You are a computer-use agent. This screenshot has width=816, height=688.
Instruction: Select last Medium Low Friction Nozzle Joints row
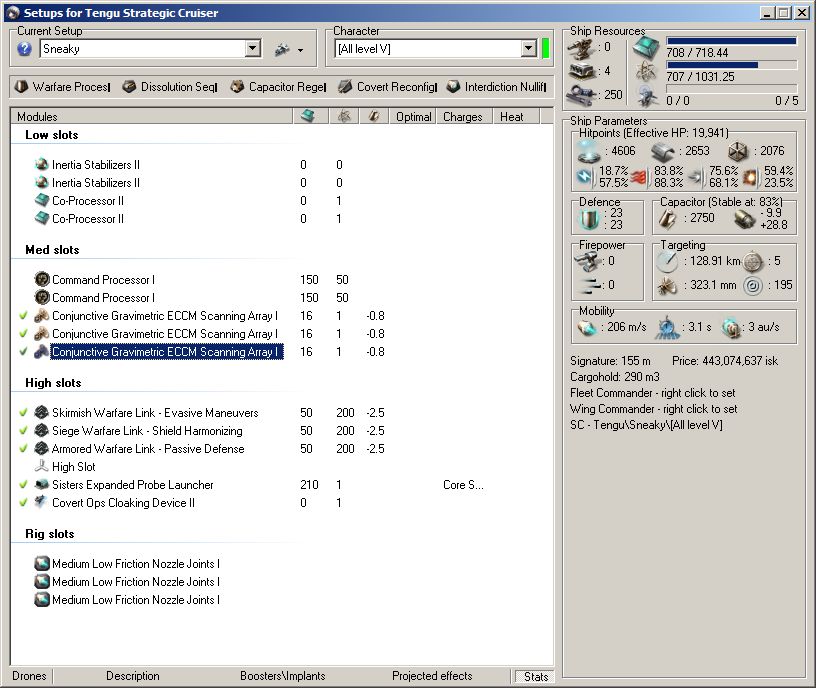pos(127,600)
